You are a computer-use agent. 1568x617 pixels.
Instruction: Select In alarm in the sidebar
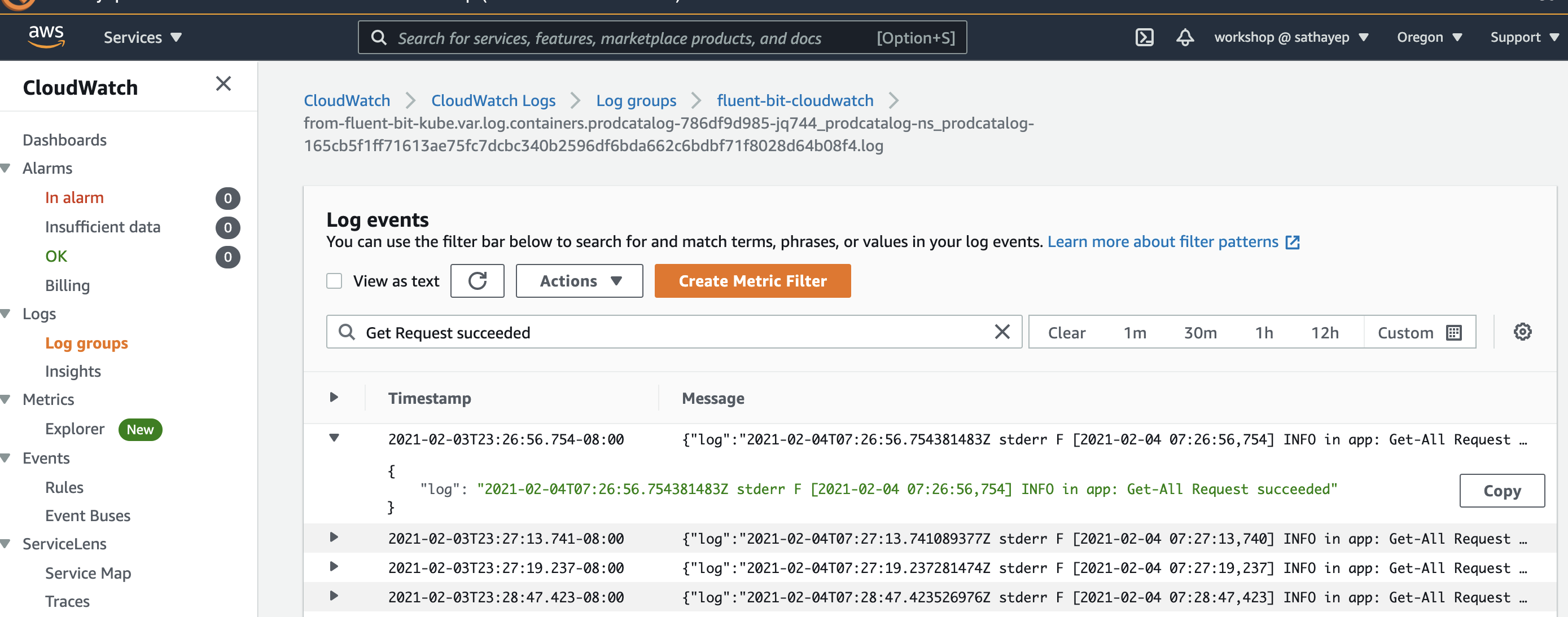click(75, 199)
